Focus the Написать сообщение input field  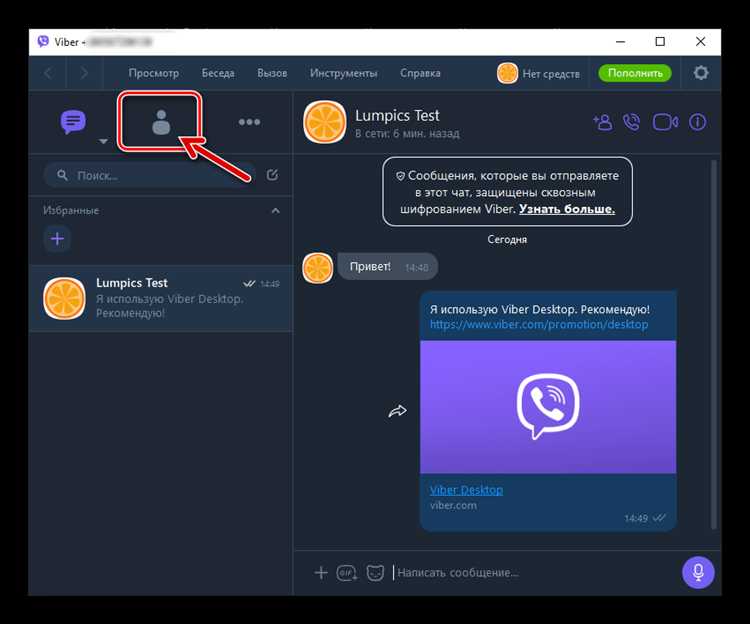pos(533,572)
